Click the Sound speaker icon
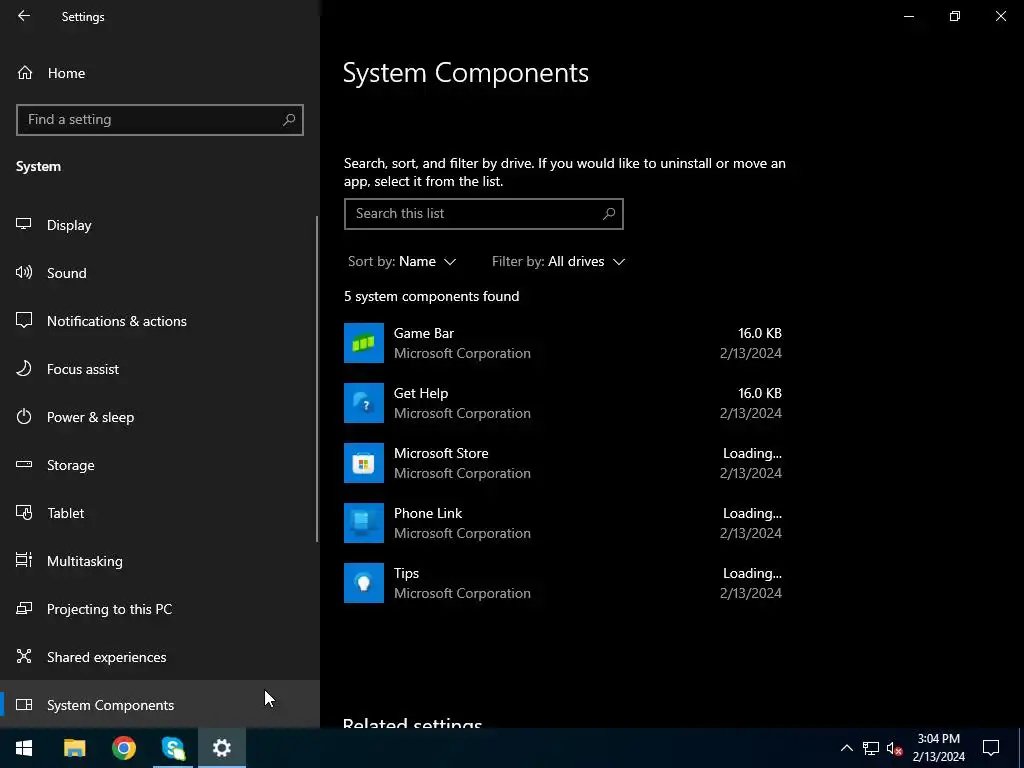This screenshot has width=1024, height=768. click(24, 272)
